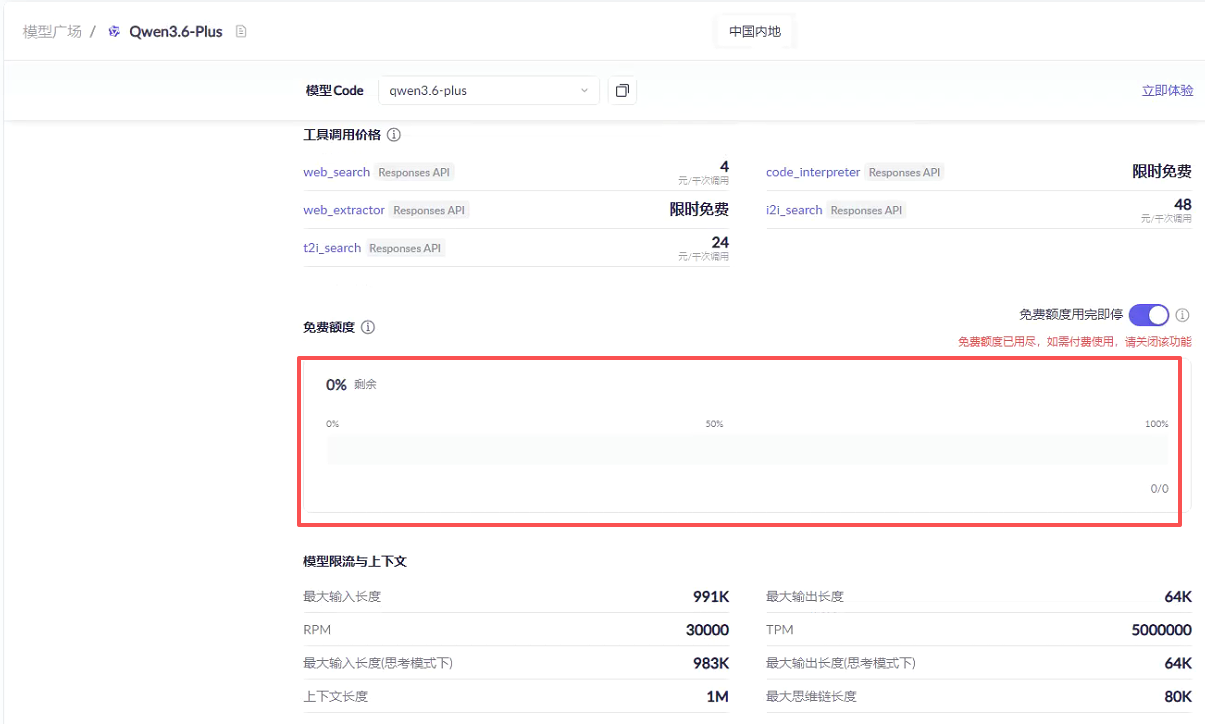Screen dimensions: 1205x724
Task: Select the 中国内地 region tab
Action: [755, 31]
